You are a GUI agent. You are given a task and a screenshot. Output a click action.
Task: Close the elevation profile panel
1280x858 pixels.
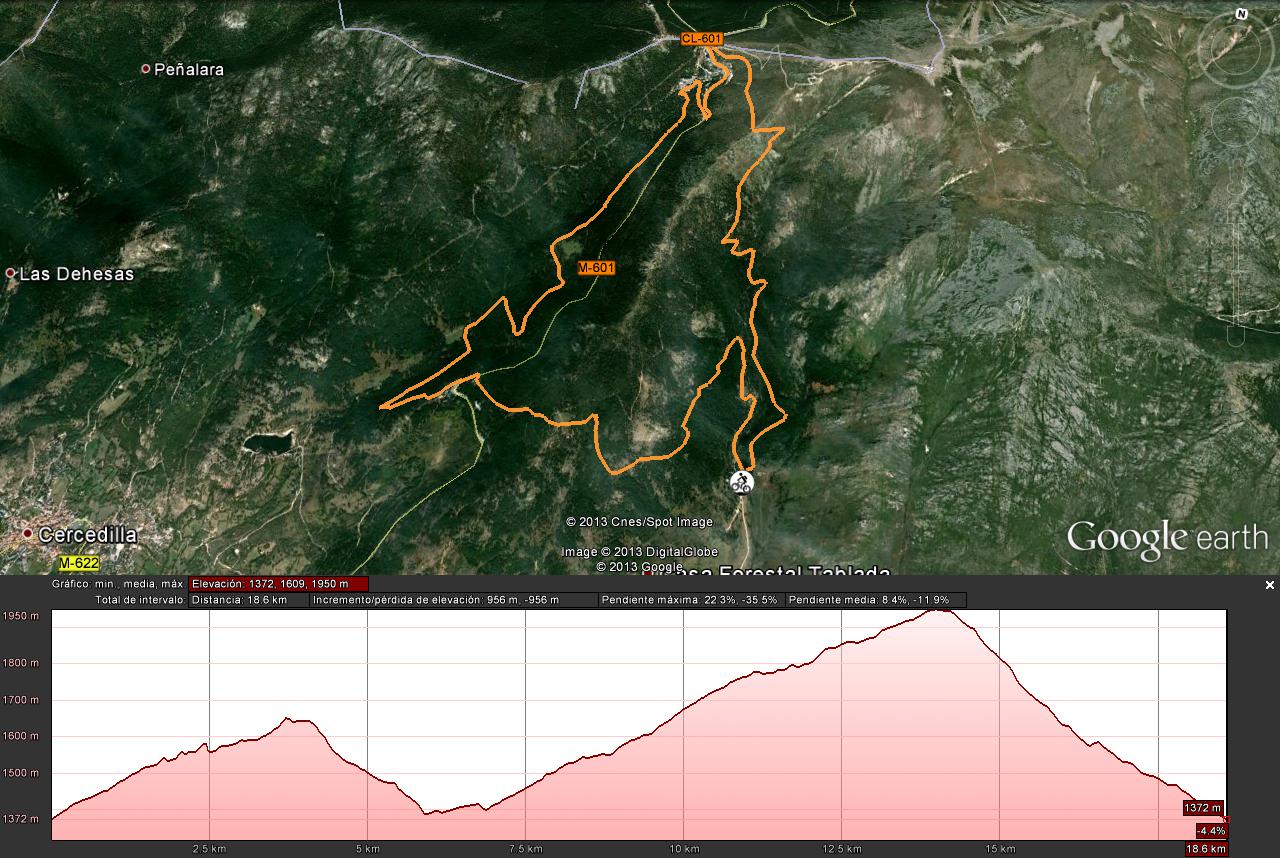[x=1270, y=585]
